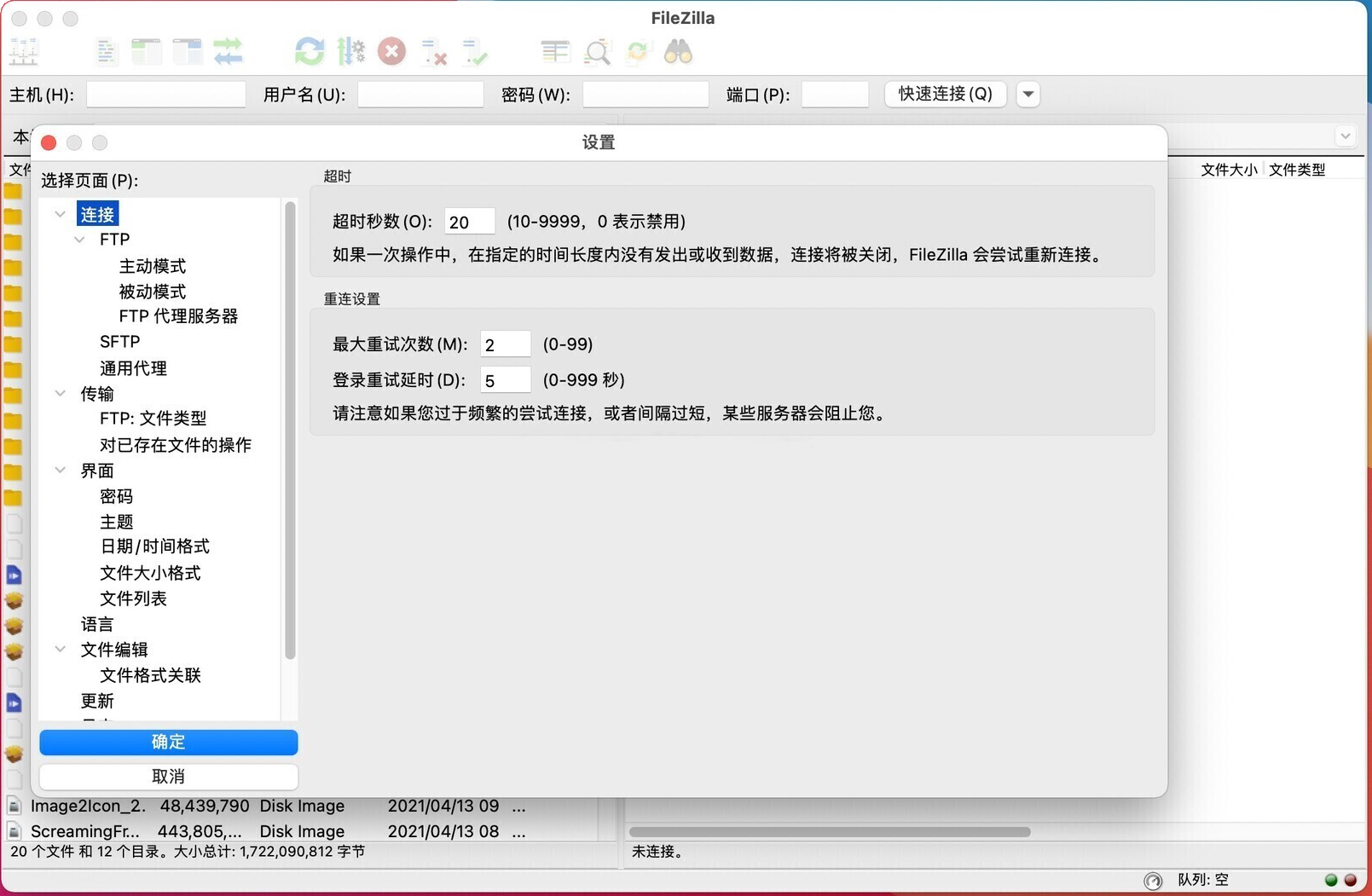The width and height of the screenshot is (1372, 896).
Task: Open the 密码 settings page
Action: (x=116, y=496)
